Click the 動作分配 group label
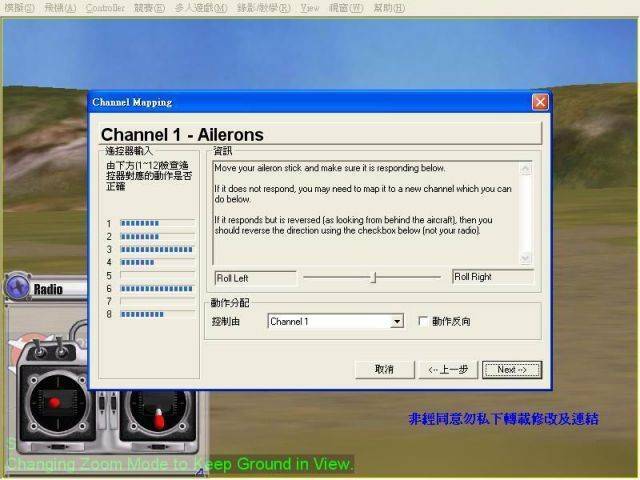The height and width of the screenshot is (480, 640). pos(230,302)
